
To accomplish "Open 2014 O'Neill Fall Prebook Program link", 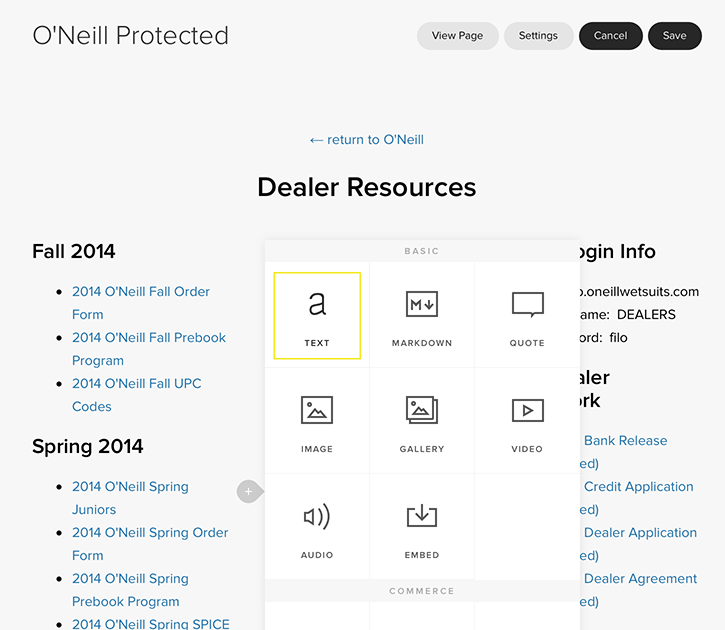I will [149, 349].
